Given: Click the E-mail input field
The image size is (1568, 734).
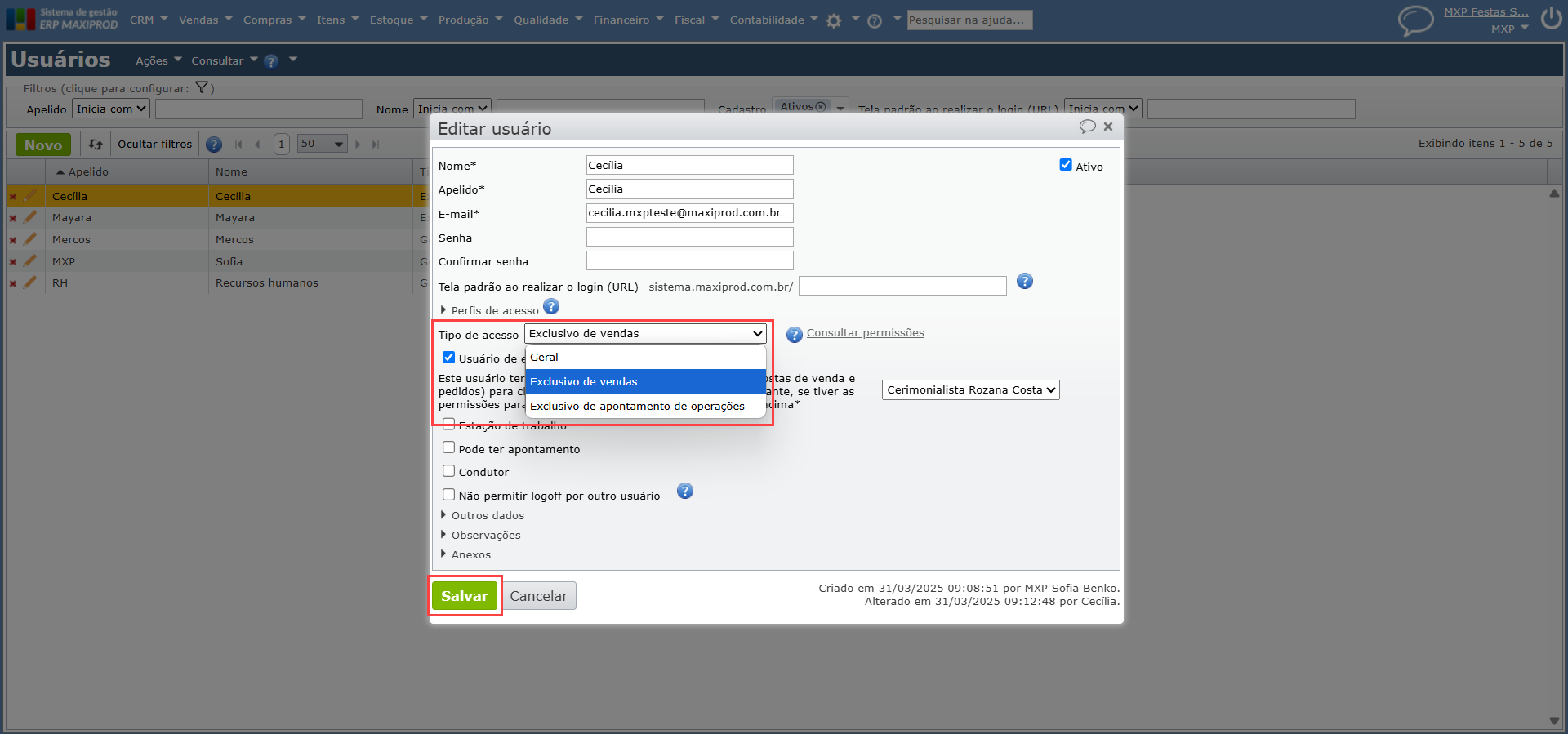Looking at the screenshot, I should [x=690, y=213].
